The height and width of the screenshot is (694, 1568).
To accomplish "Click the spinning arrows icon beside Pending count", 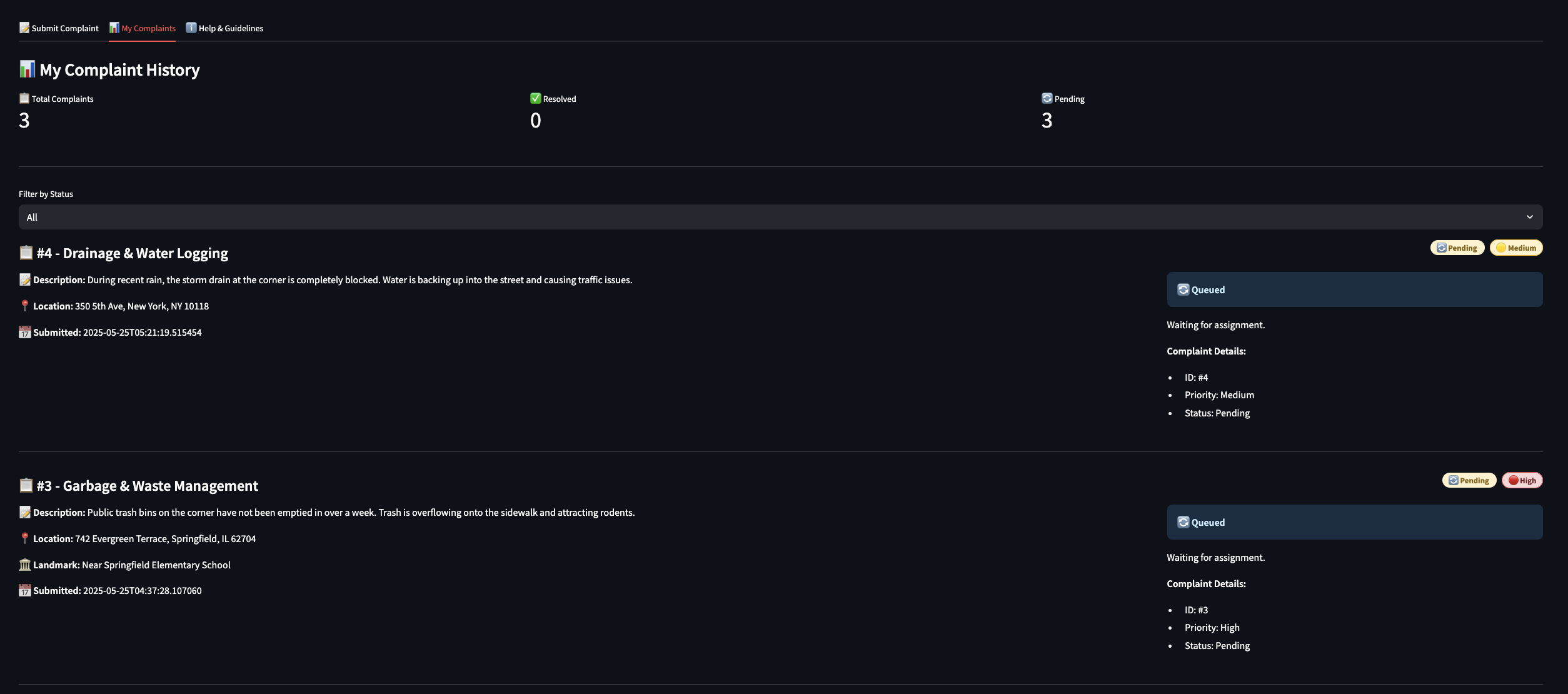I will pyautogui.click(x=1046, y=98).
